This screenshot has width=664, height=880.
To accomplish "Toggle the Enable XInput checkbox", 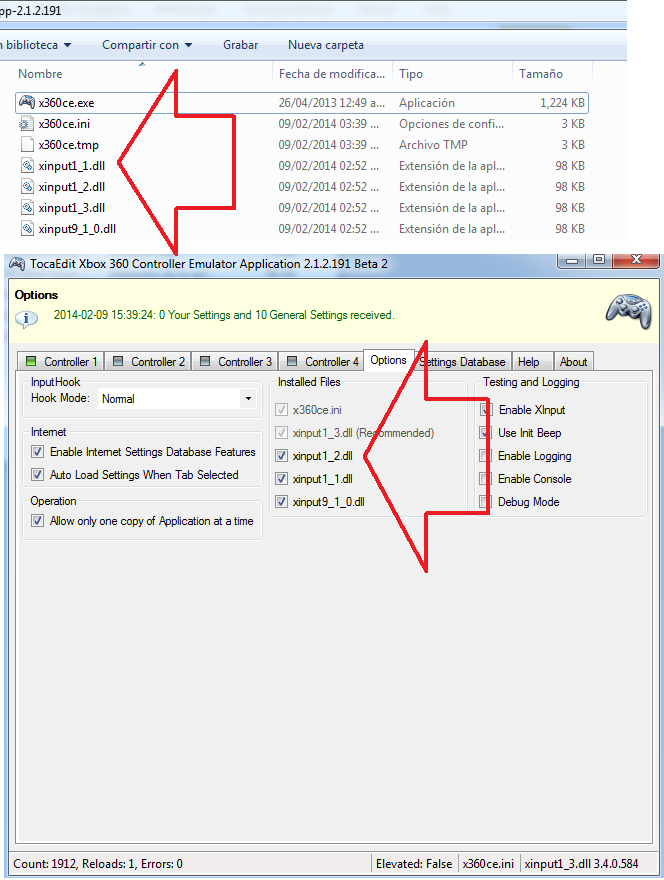I will pyautogui.click(x=486, y=410).
